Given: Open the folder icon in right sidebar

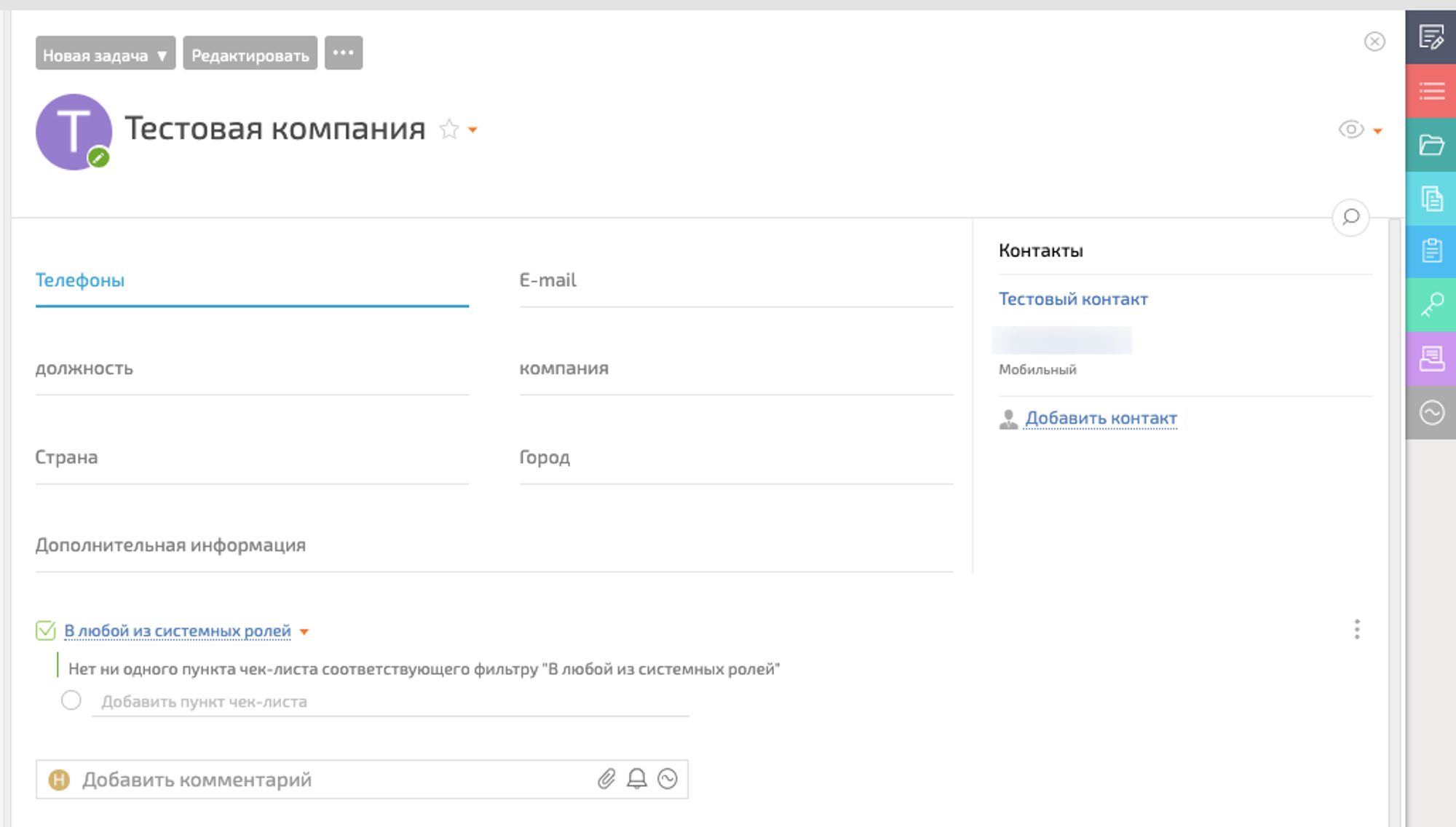Looking at the screenshot, I should coord(1431,145).
